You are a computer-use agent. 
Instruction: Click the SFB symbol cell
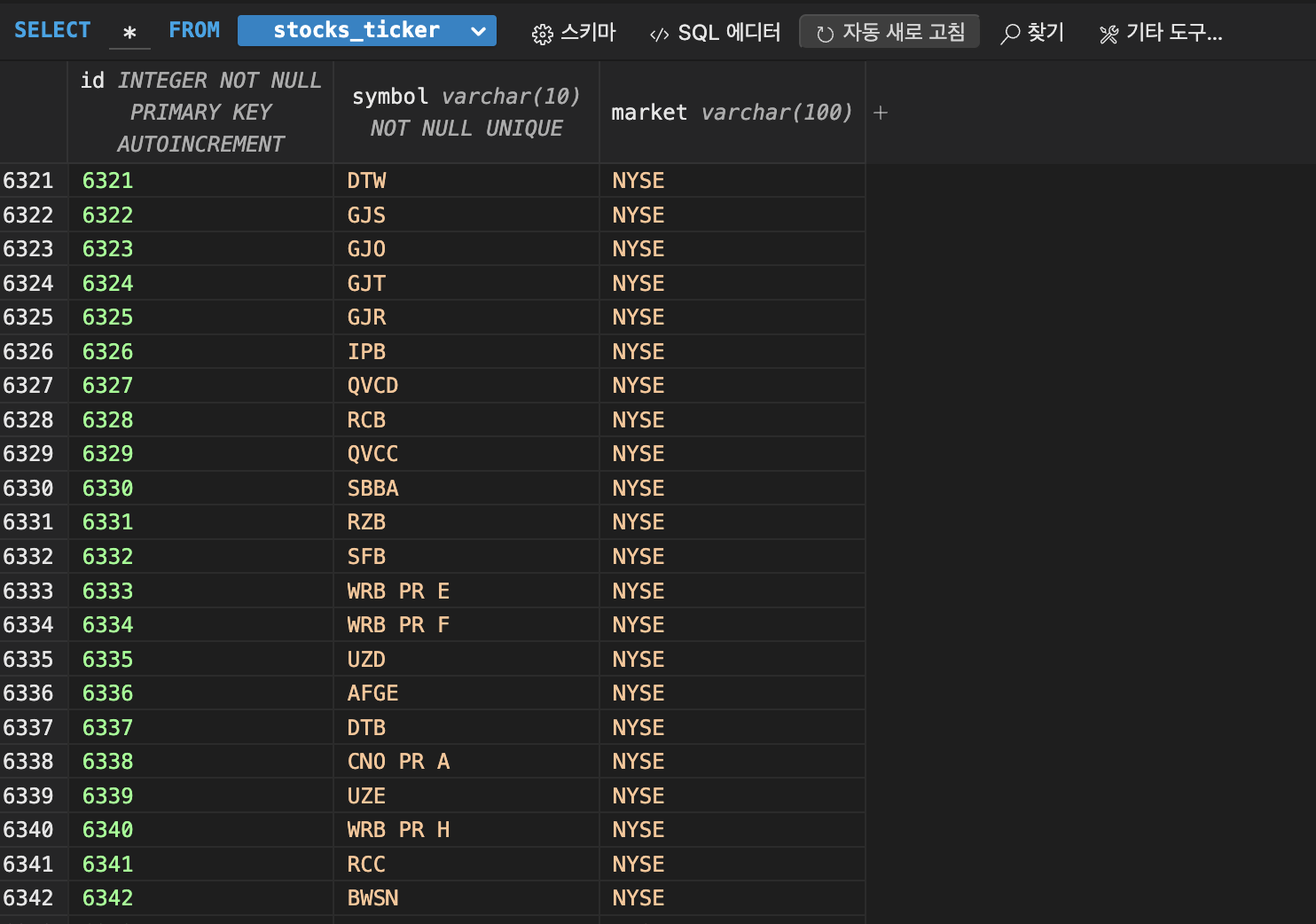pos(466,557)
